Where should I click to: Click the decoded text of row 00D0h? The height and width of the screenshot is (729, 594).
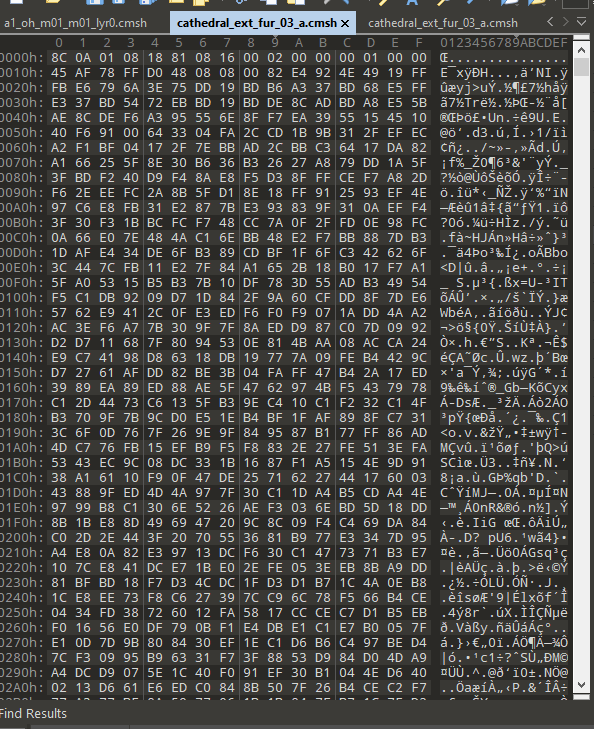tap(504, 253)
